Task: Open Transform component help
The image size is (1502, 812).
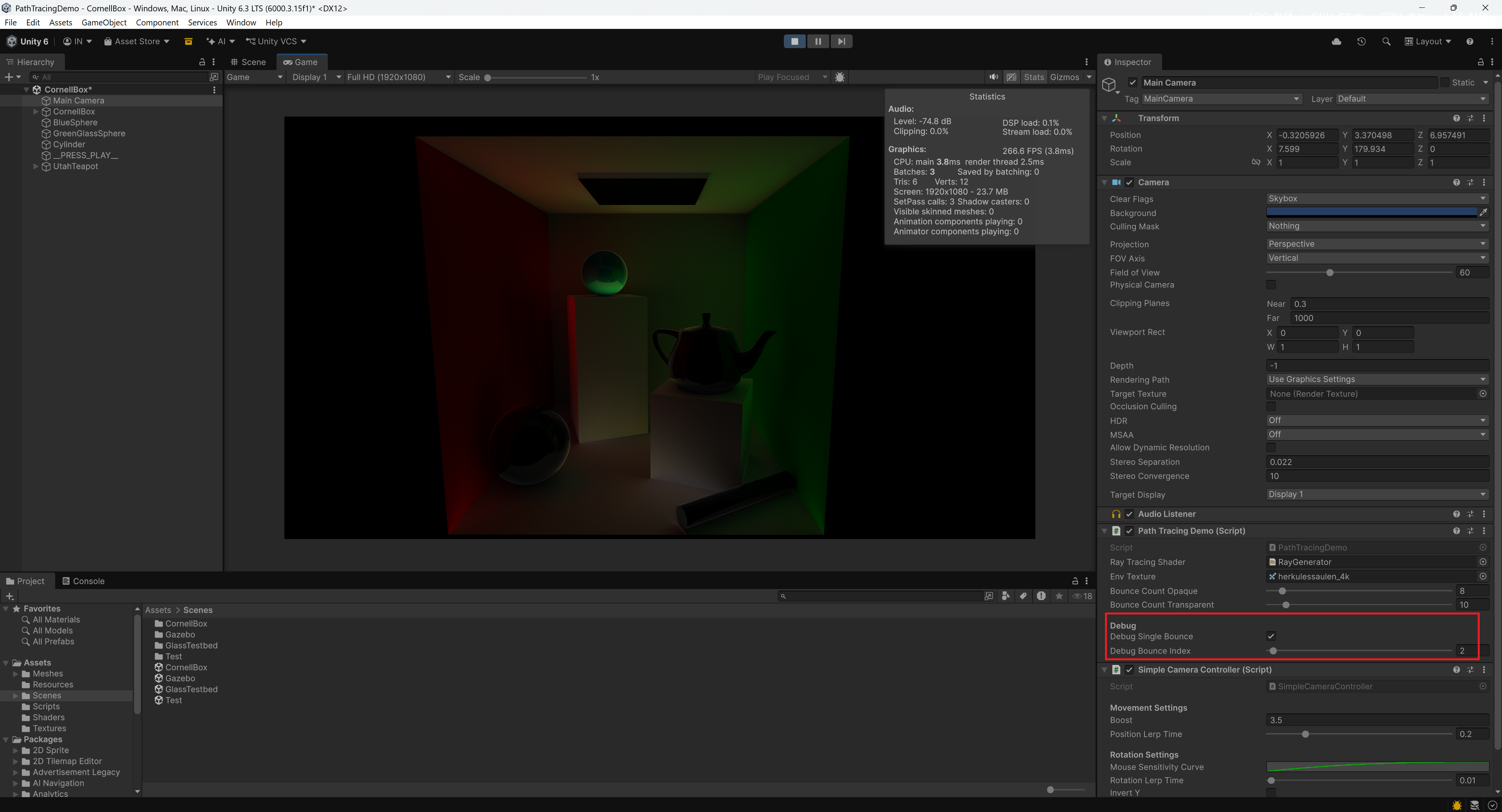Action: pos(1457,119)
